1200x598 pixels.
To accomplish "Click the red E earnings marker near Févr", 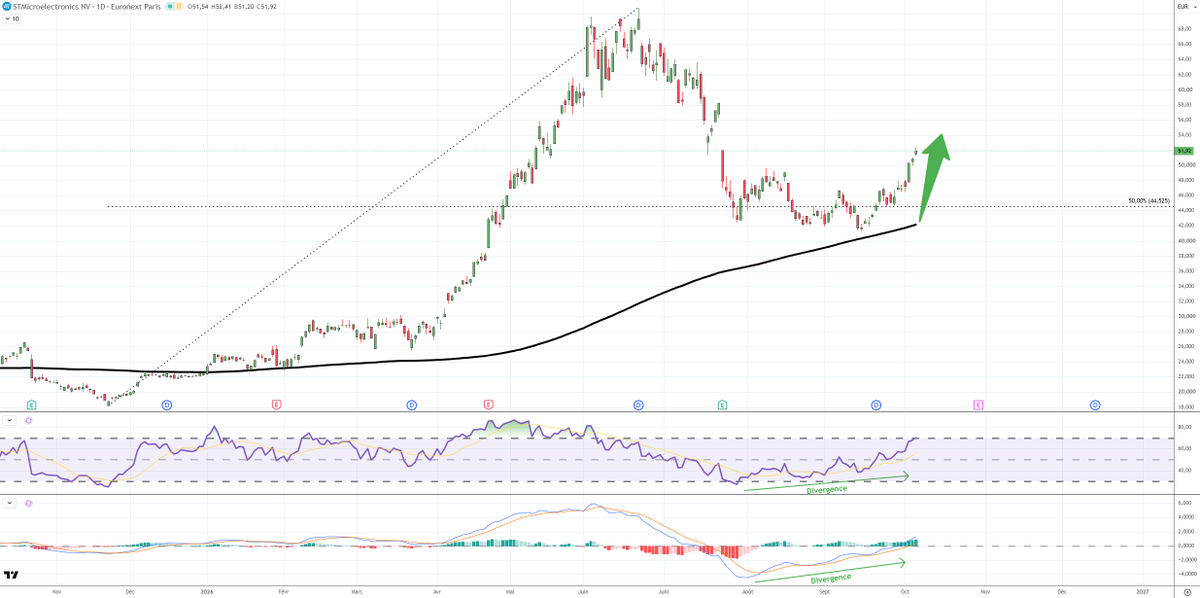I will tap(277, 405).
